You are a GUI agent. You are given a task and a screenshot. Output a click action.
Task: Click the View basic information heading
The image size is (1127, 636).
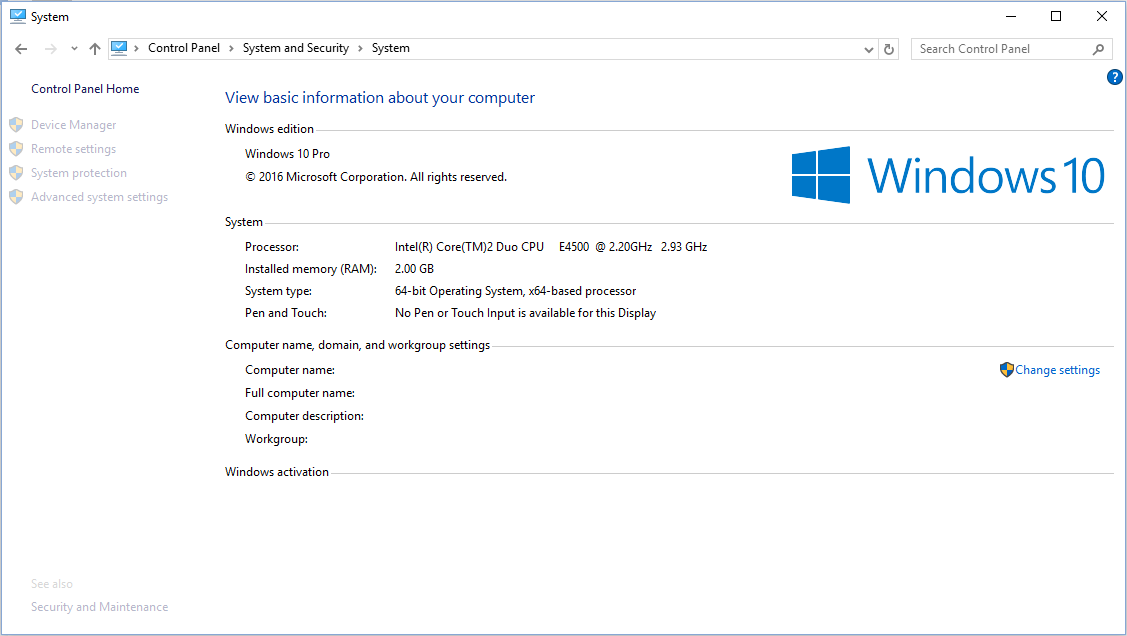pos(380,98)
